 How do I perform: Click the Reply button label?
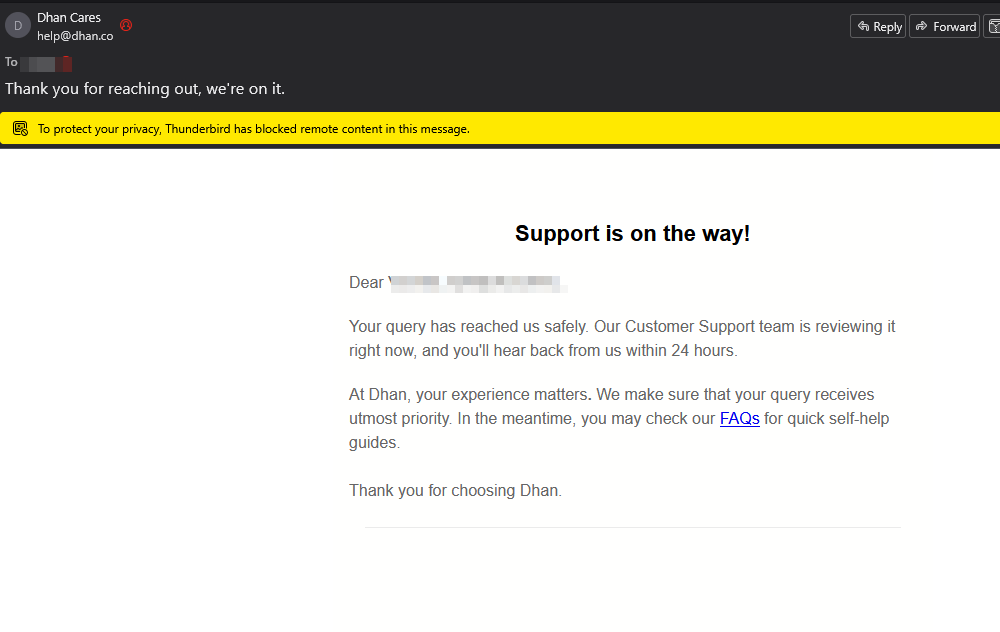[887, 27]
